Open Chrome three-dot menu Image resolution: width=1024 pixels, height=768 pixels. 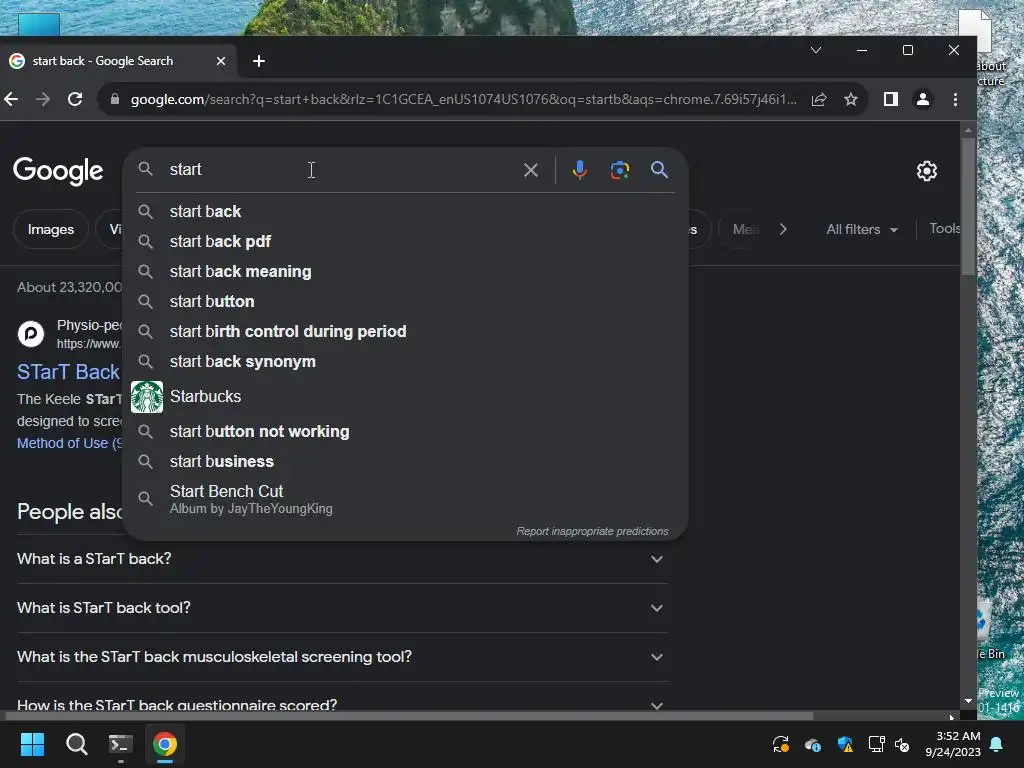[955, 99]
